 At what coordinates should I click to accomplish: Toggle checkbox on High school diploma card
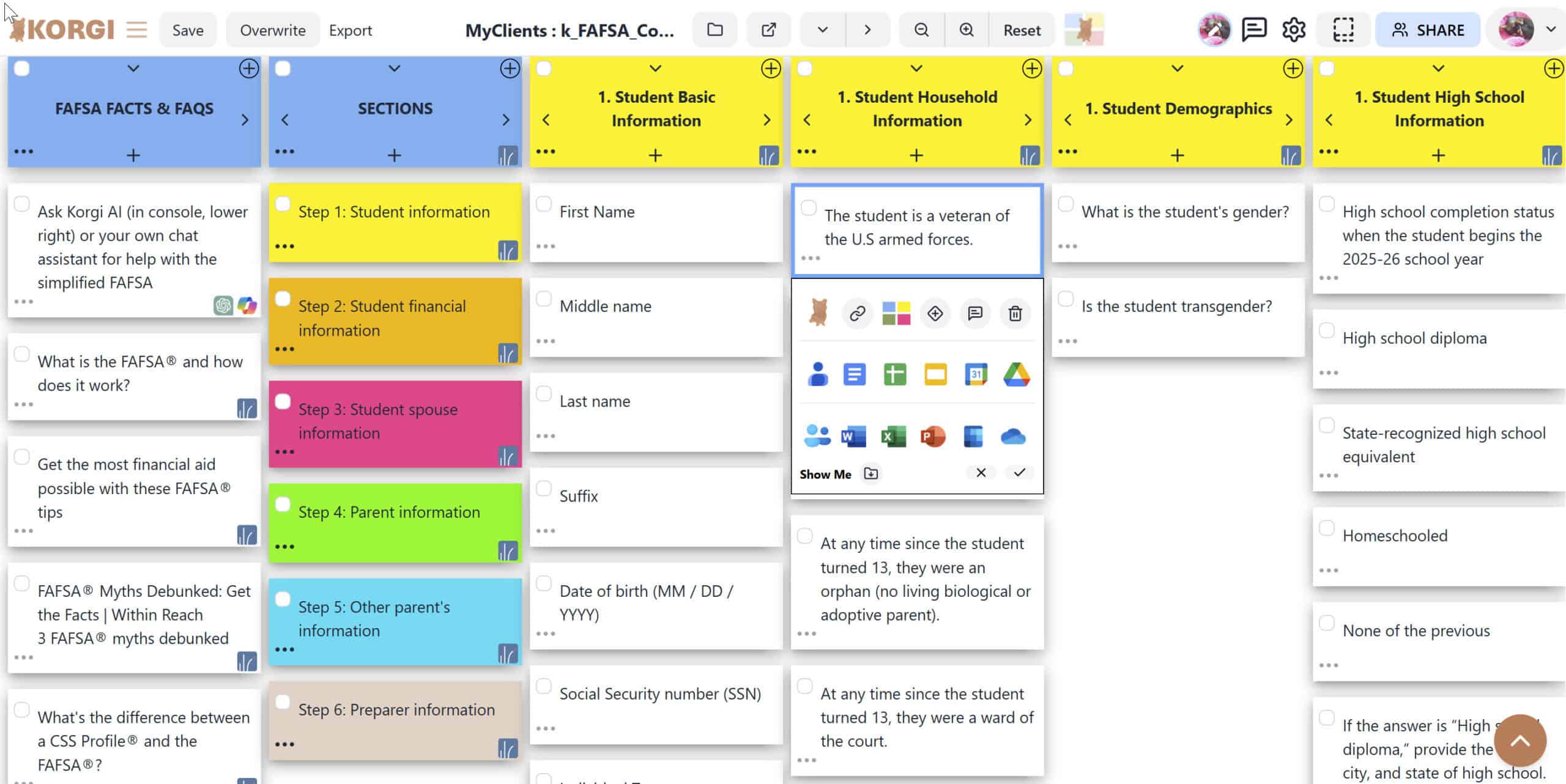click(x=1327, y=330)
